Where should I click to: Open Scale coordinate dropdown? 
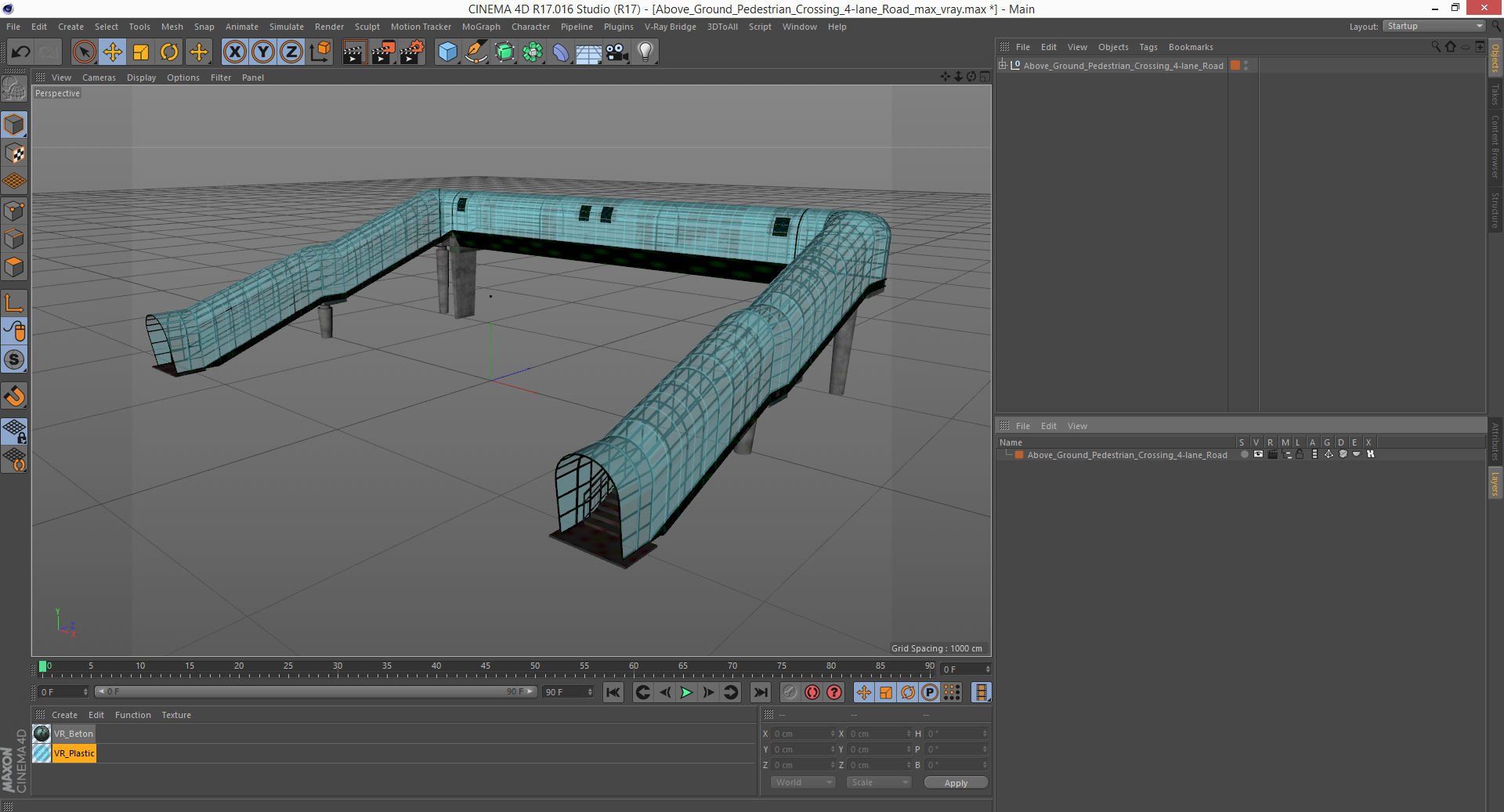pyautogui.click(x=879, y=782)
